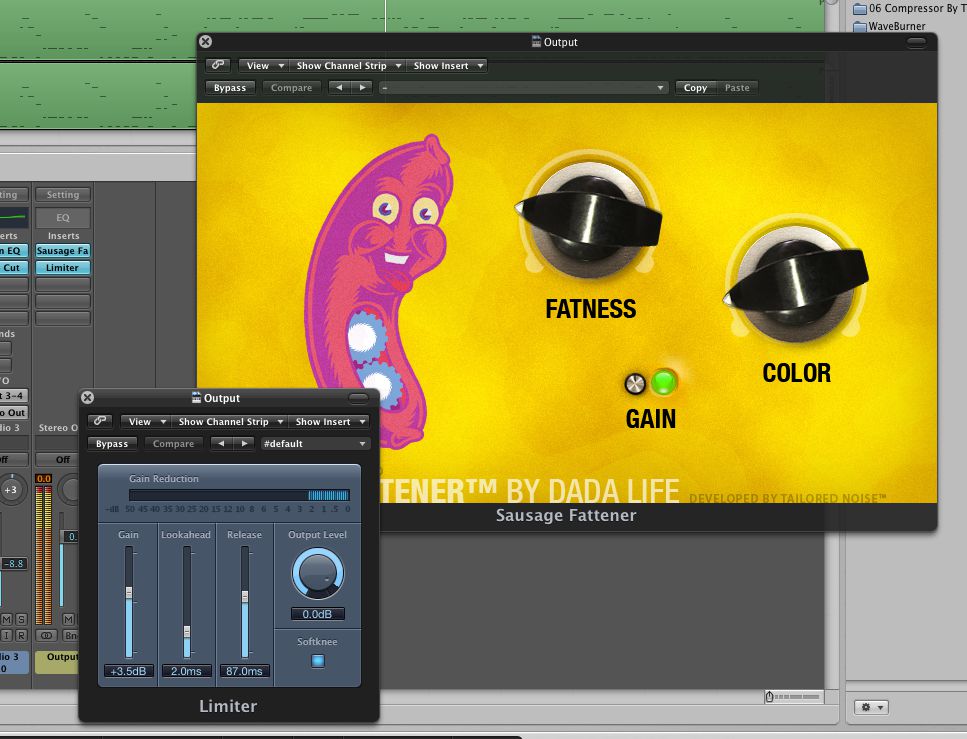Go to next preset in Sausage Fattener
967x739 pixels.
(363, 88)
